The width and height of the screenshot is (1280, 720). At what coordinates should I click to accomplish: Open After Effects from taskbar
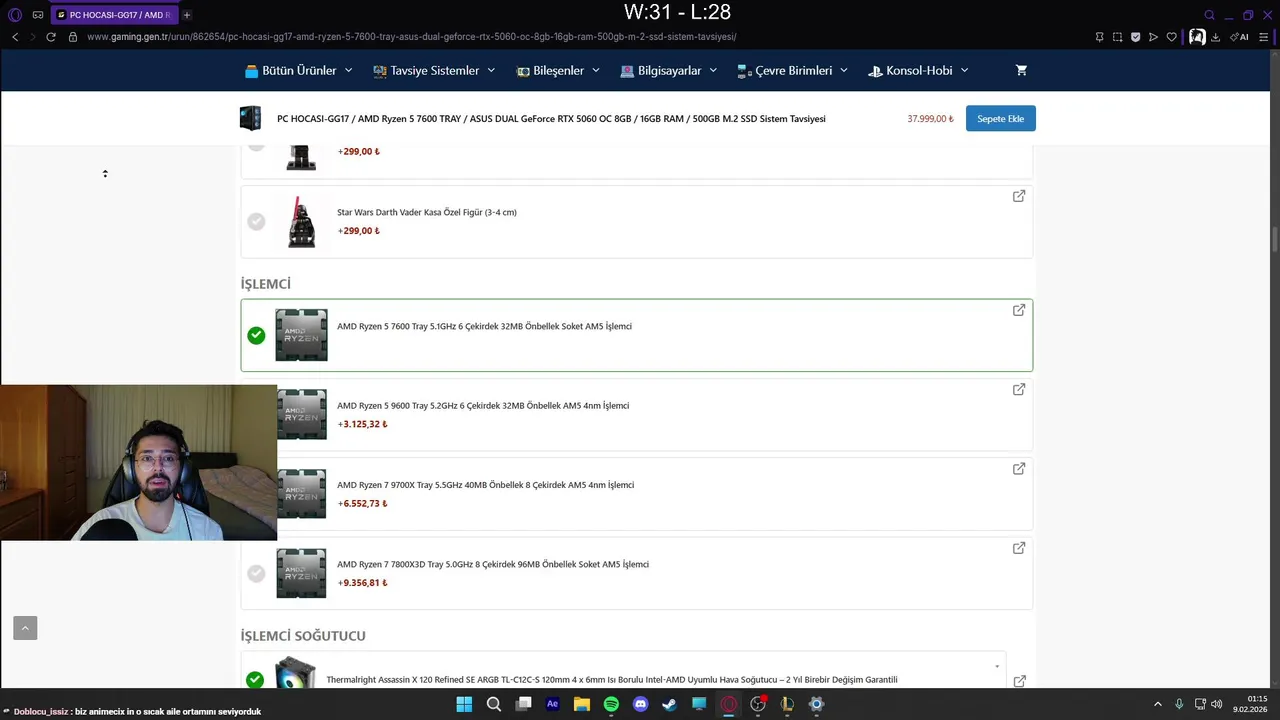[552, 704]
